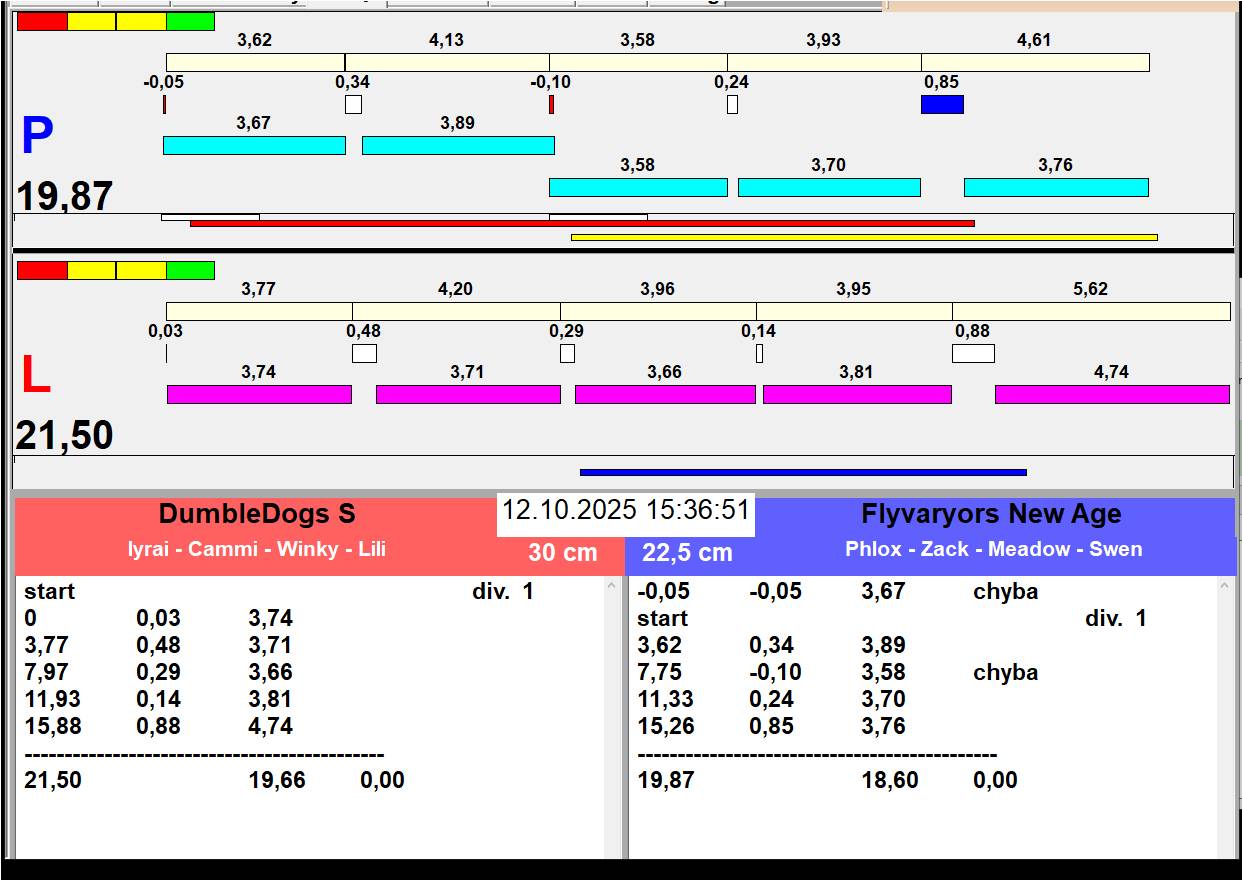This screenshot has width=1242, height=880.
Task: Click the green start light in lane L
Action: click(190, 270)
